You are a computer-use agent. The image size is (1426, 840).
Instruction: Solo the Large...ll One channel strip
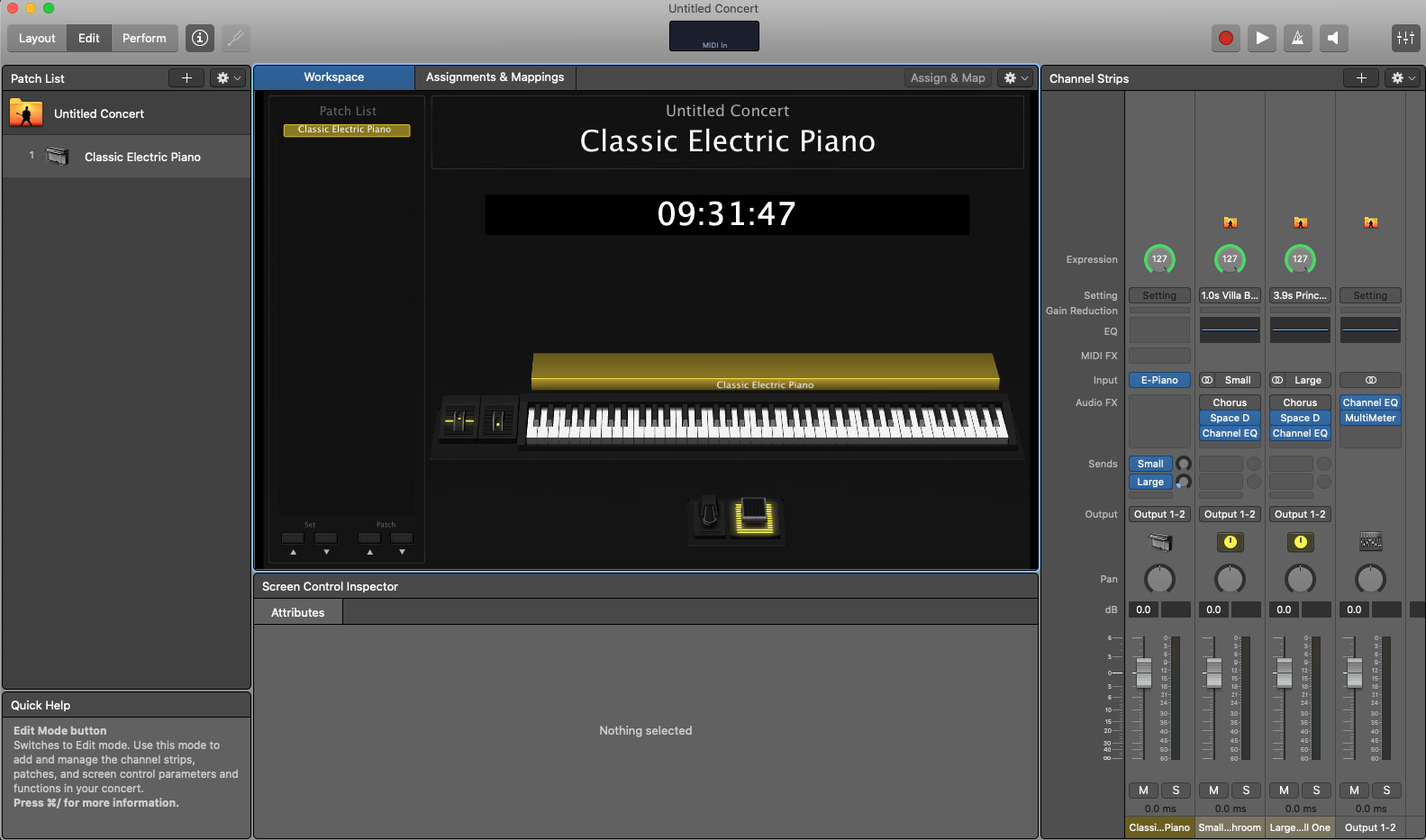coord(1316,790)
